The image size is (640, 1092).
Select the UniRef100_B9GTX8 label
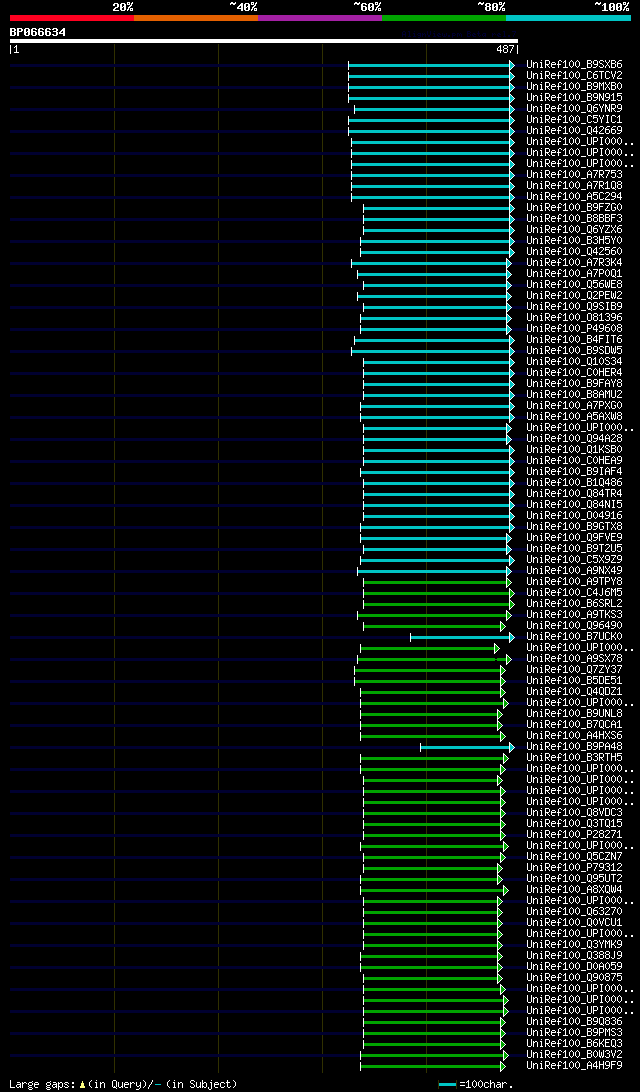pos(575,526)
